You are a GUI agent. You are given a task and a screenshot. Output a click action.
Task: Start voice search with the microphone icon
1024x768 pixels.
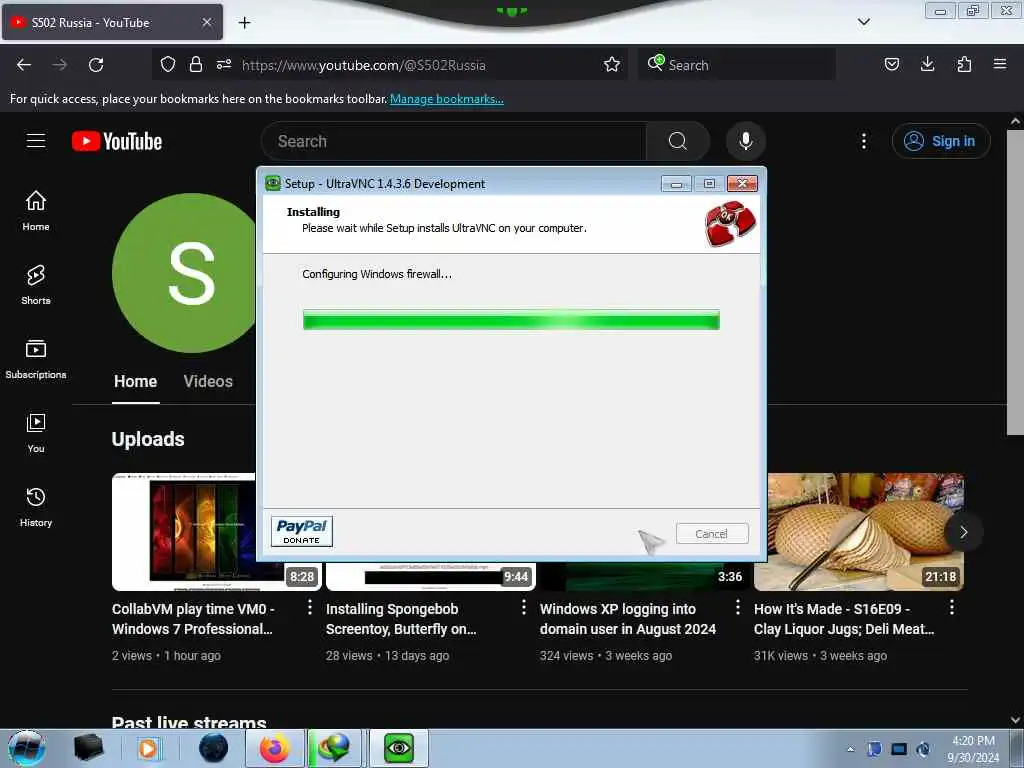[x=746, y=141]
